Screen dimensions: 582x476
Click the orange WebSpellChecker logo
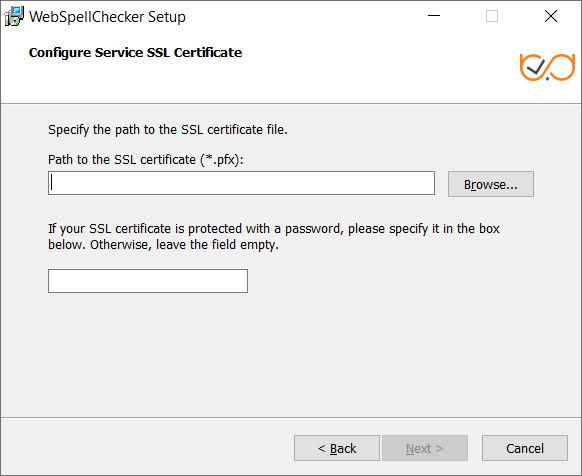(x=547, y=67)
